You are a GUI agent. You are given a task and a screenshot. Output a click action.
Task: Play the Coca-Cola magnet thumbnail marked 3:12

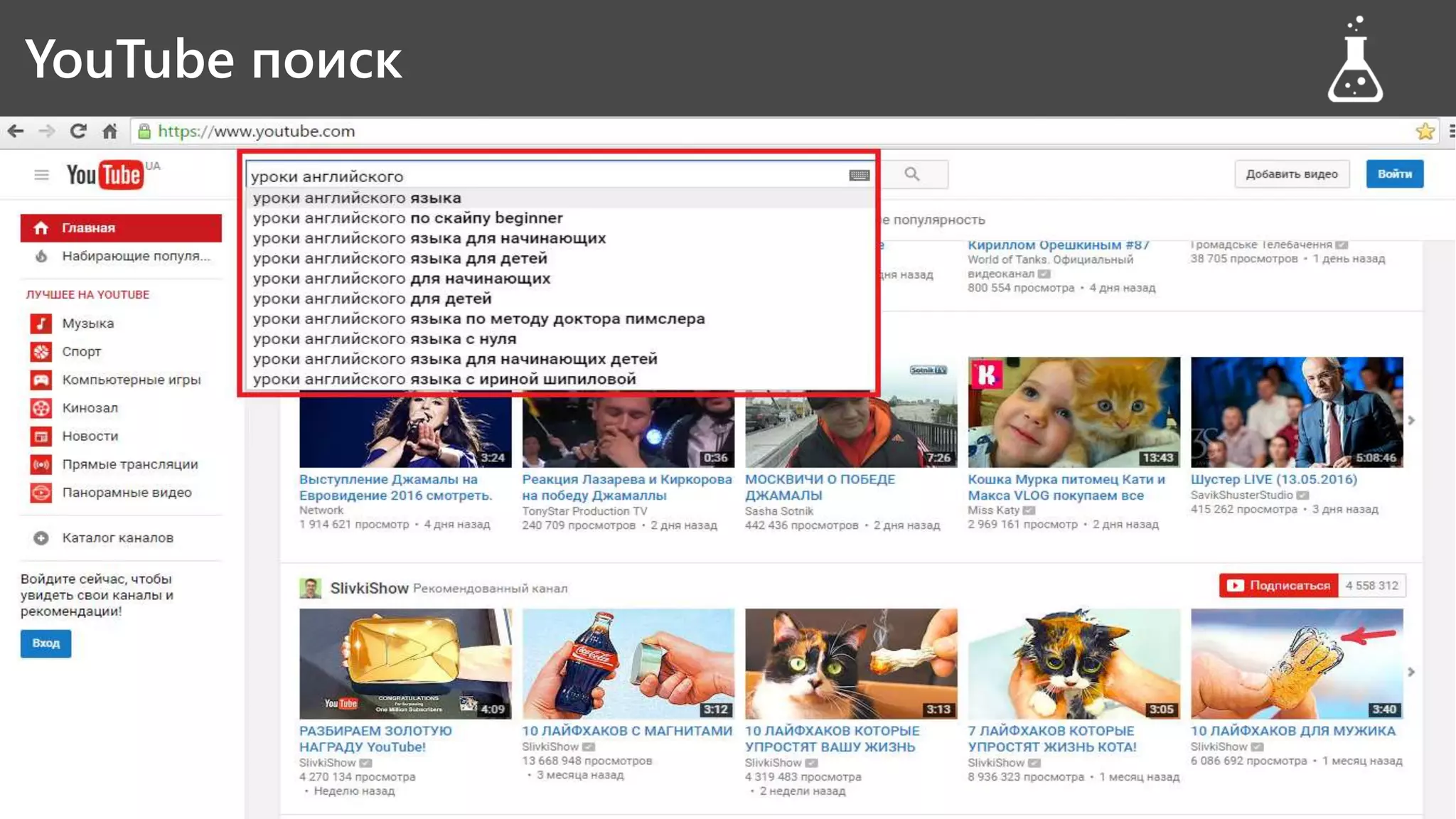pos(628,663)
